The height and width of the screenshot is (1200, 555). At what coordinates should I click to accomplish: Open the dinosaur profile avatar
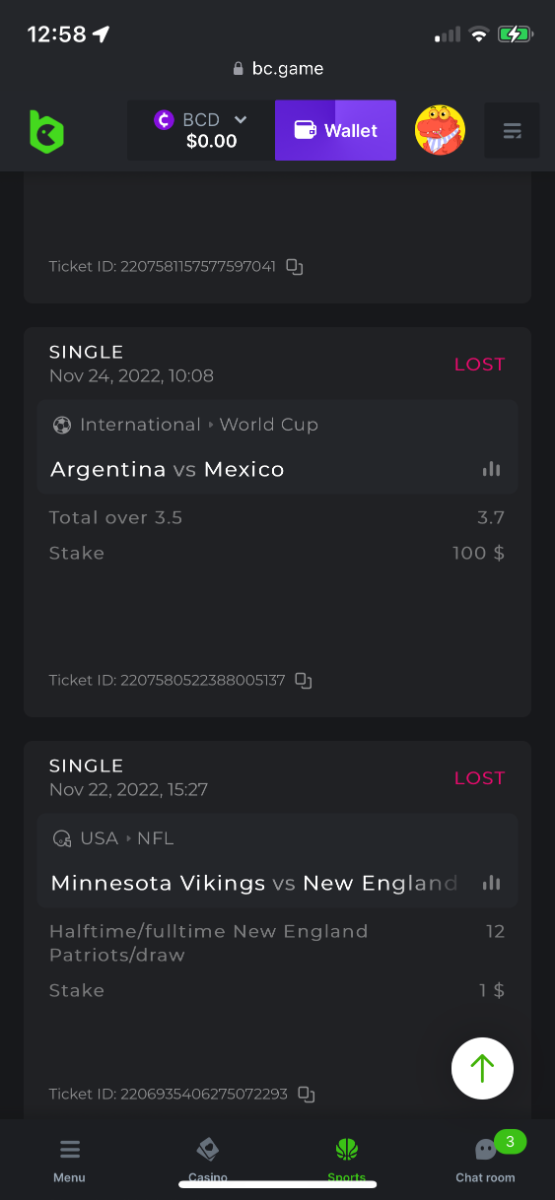440,130
